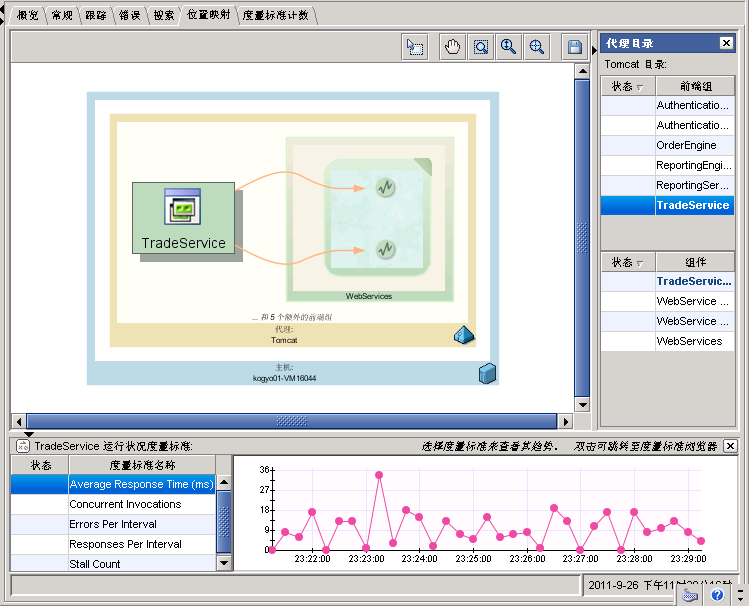Pick the interactive zoom in/out tool
The height and width of the screenshot is (606, 749).
point(508,47)
